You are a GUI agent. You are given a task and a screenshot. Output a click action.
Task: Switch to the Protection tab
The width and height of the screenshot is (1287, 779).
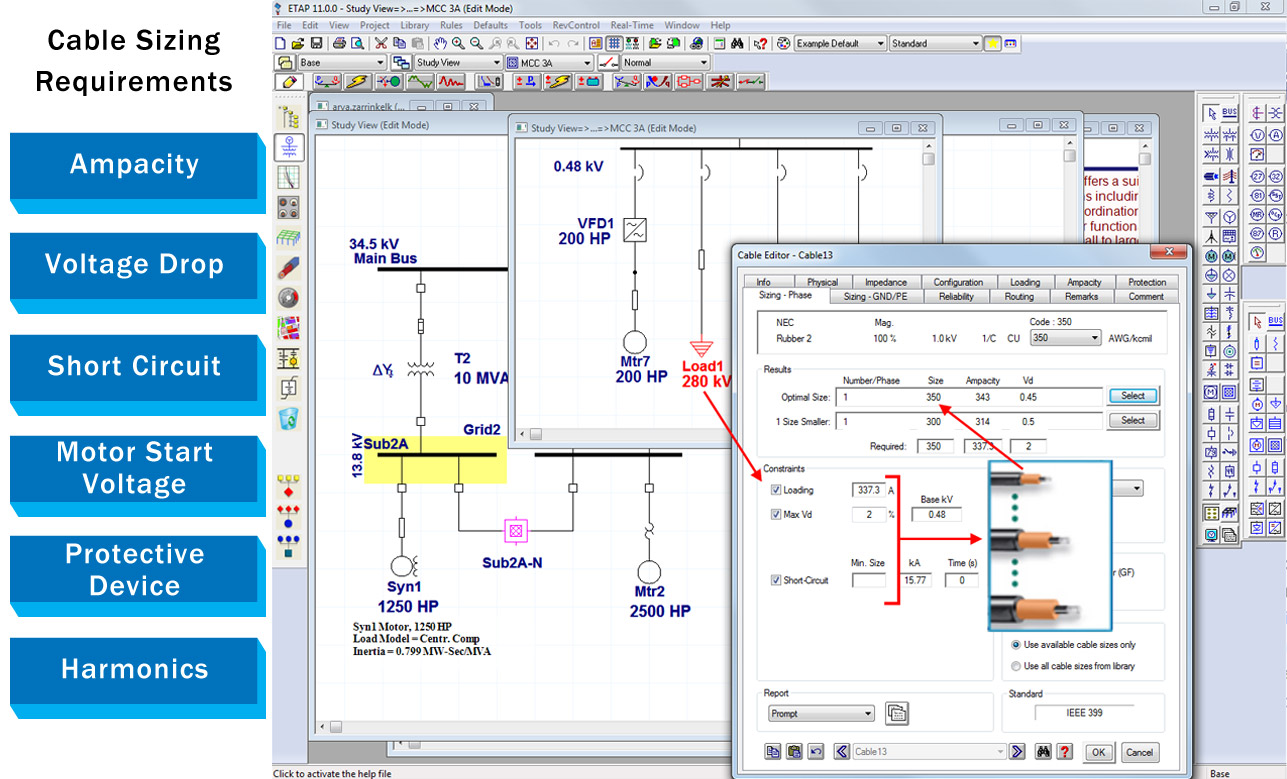pyautogui.click(x=1146, y=282)
